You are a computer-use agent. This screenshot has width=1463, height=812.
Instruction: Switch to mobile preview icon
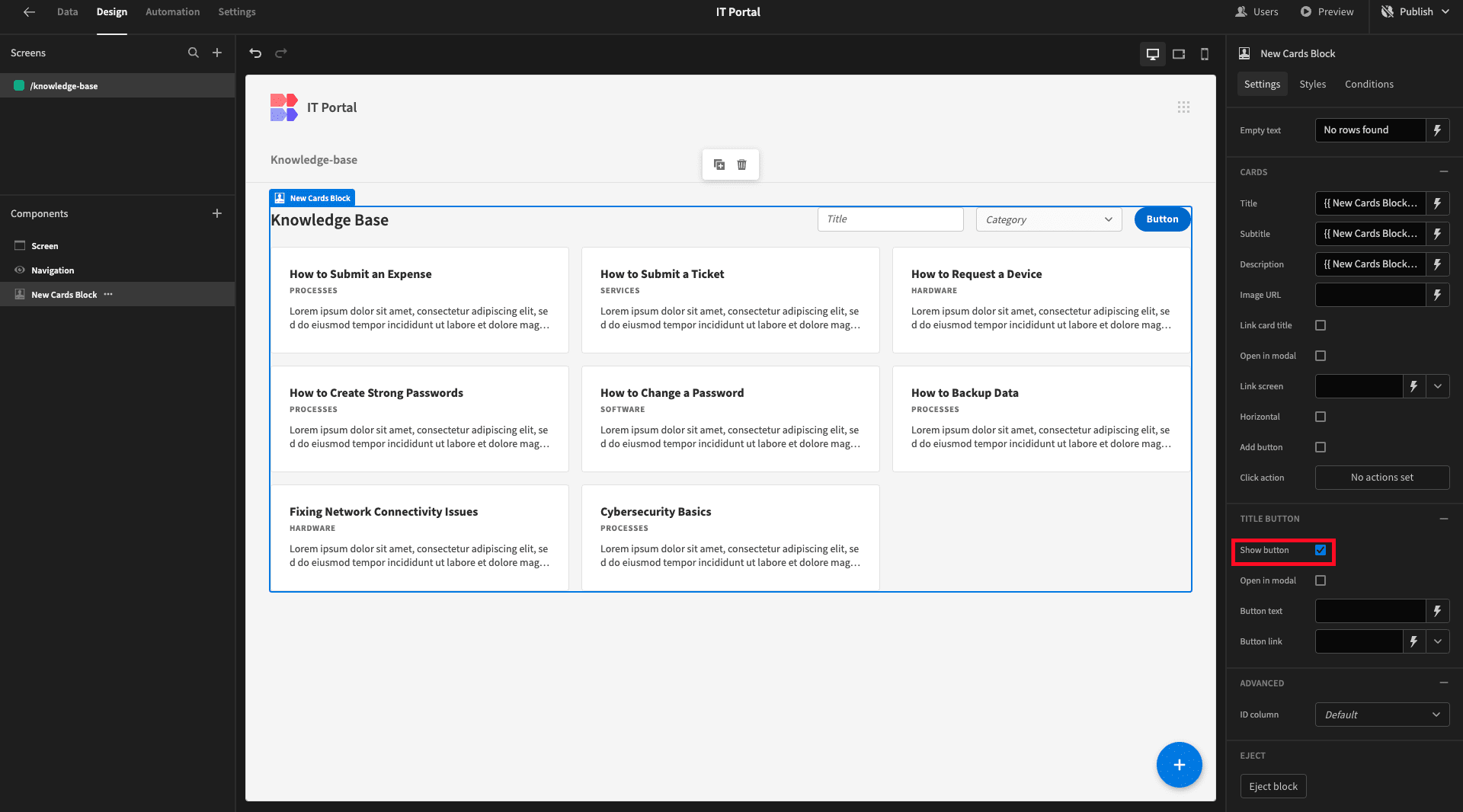pyautogui.click(x=1205, y=54)
